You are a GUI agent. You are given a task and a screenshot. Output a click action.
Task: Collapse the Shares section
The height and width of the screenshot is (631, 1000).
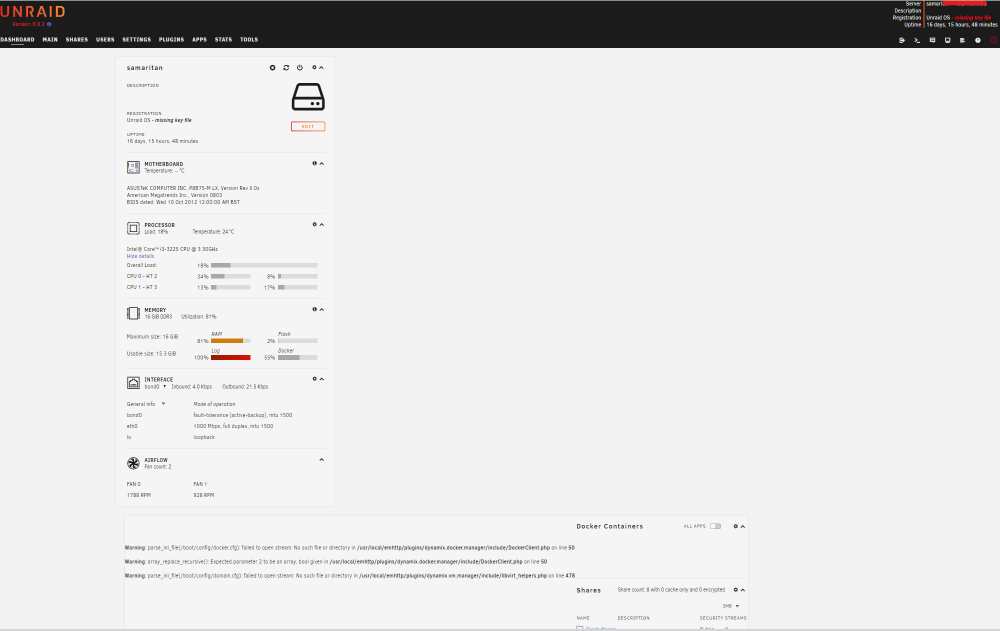point(743,590)
